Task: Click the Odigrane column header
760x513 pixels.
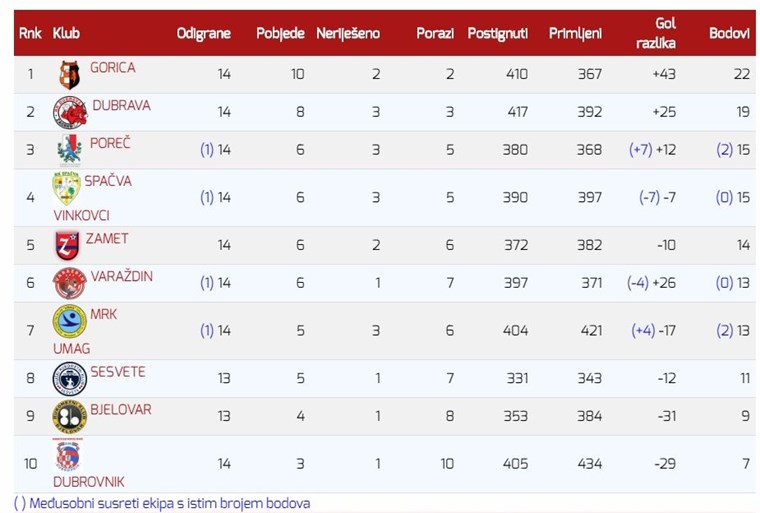Action: point(204,33)
